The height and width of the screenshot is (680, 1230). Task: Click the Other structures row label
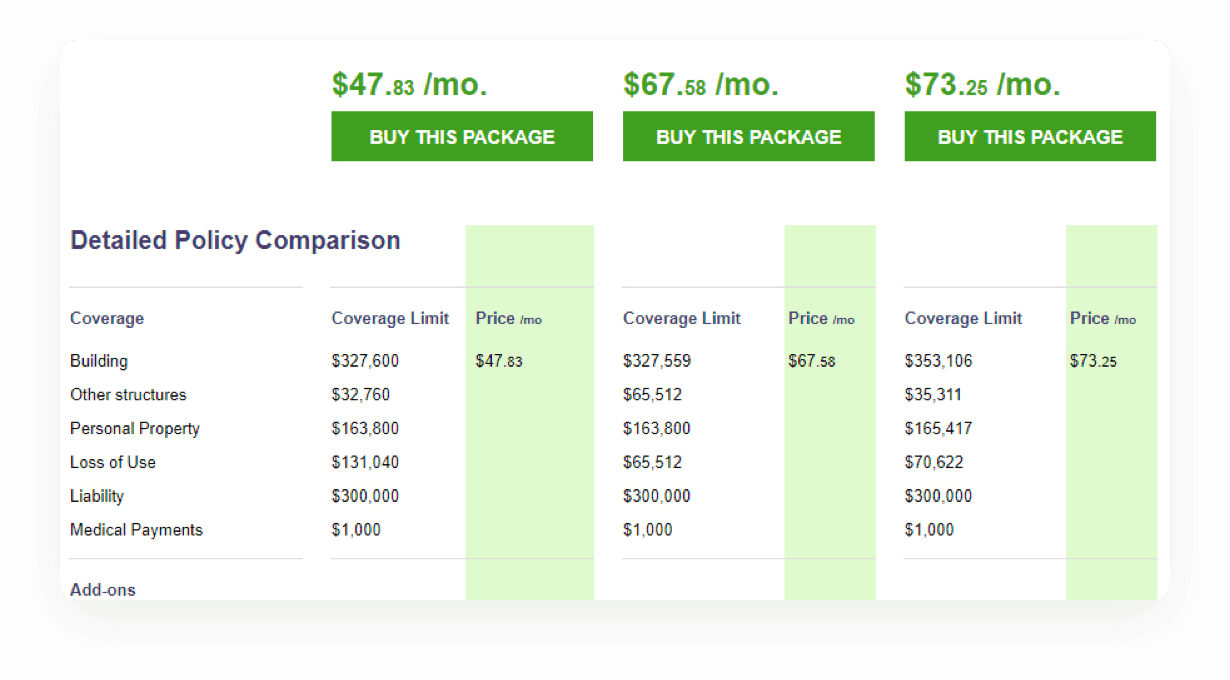pos(128,395)
